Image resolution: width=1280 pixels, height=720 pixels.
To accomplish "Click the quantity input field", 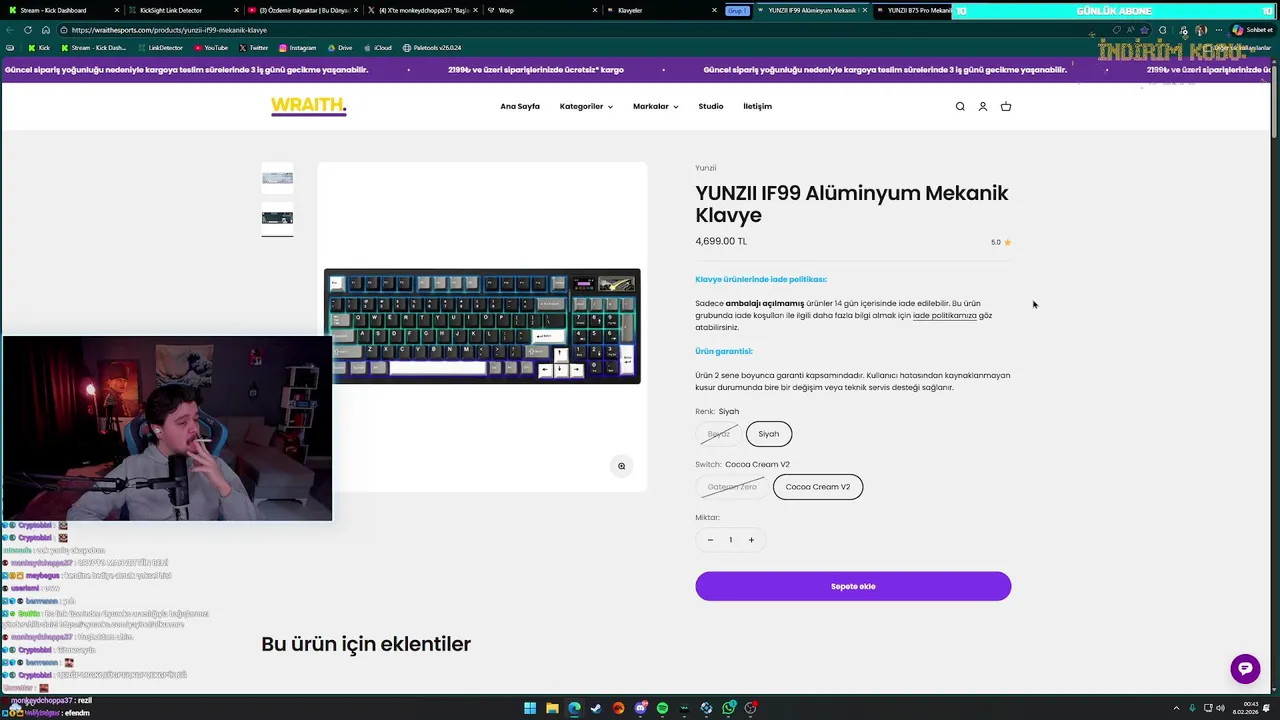I will [730, 540].
